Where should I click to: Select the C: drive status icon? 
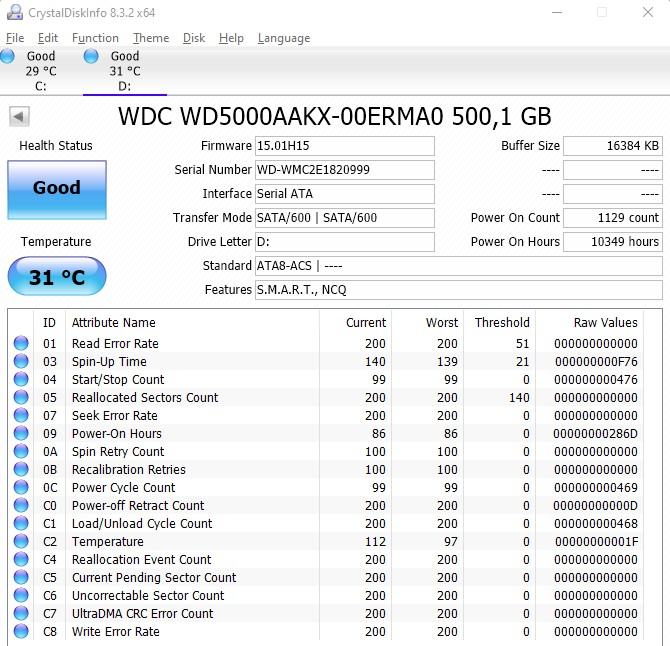coord(8,57)
